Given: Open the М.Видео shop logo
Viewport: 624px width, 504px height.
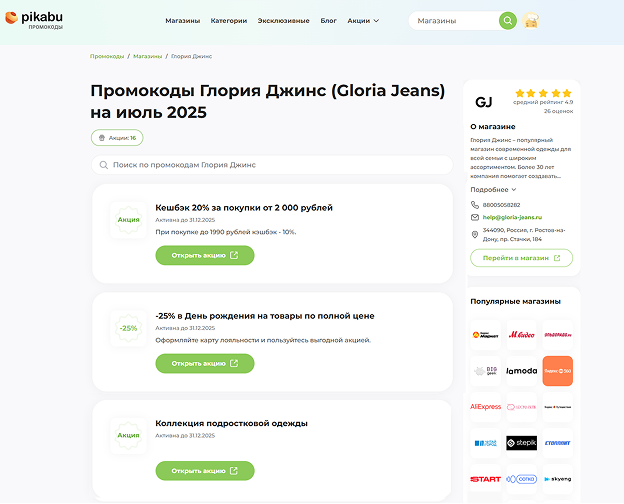Looking at the screenshot, I should (x=521, y=335).
